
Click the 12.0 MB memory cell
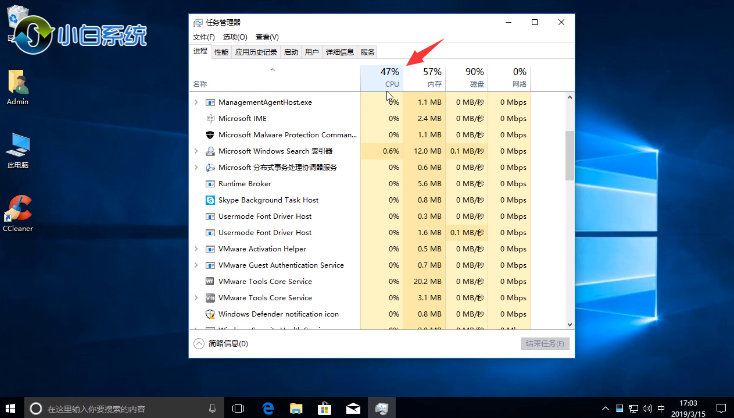[x=424, y=151]
